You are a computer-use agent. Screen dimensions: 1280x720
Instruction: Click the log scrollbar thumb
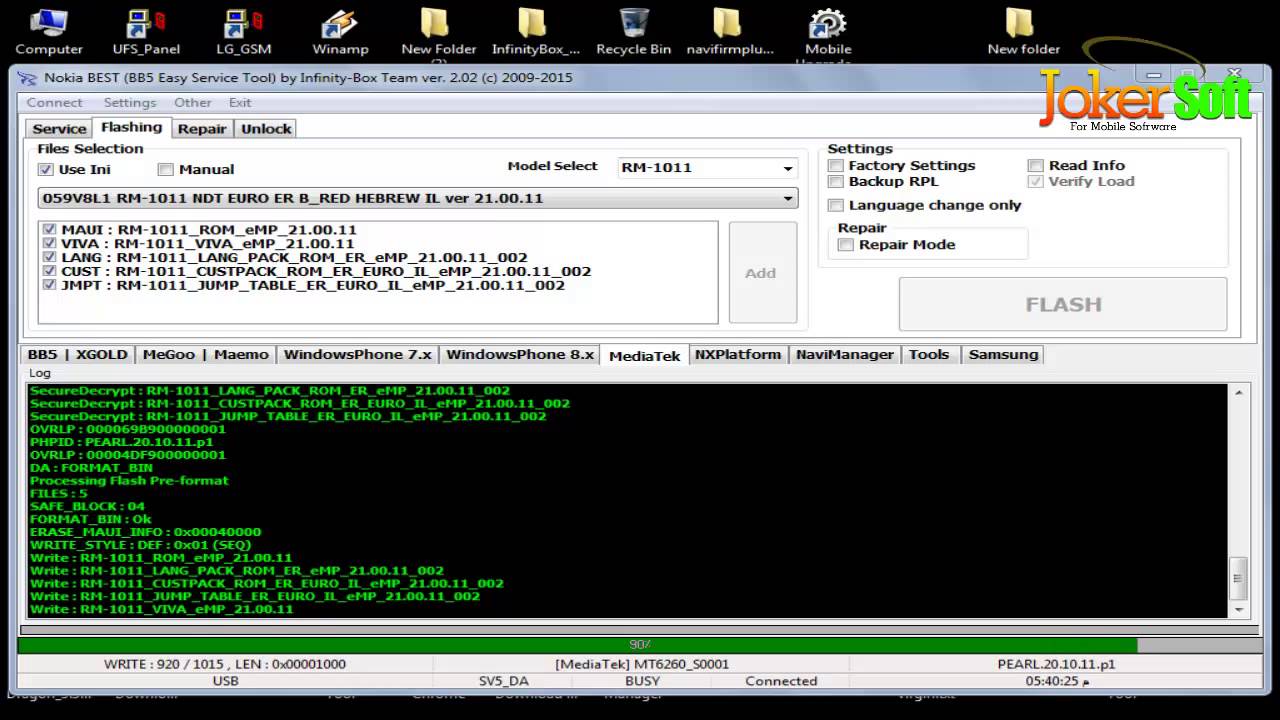pos(1239,578)
